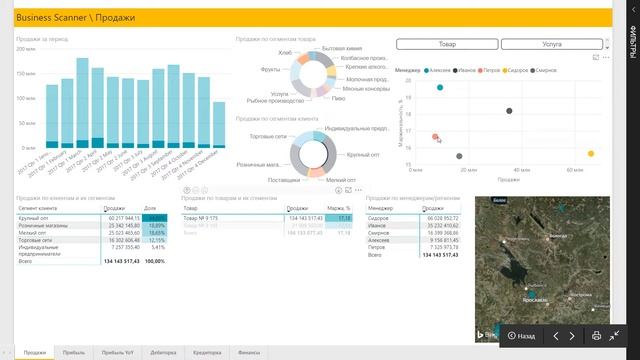This screenshot has width=640, height=360.
Task: Select the Пиво segment label
Action: pos(338,98)
